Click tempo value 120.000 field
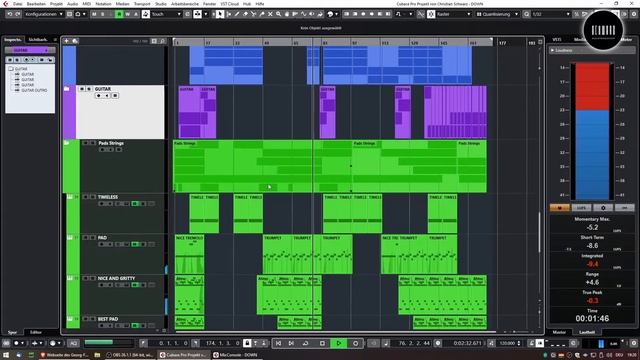640x360 pixels. 507,343
